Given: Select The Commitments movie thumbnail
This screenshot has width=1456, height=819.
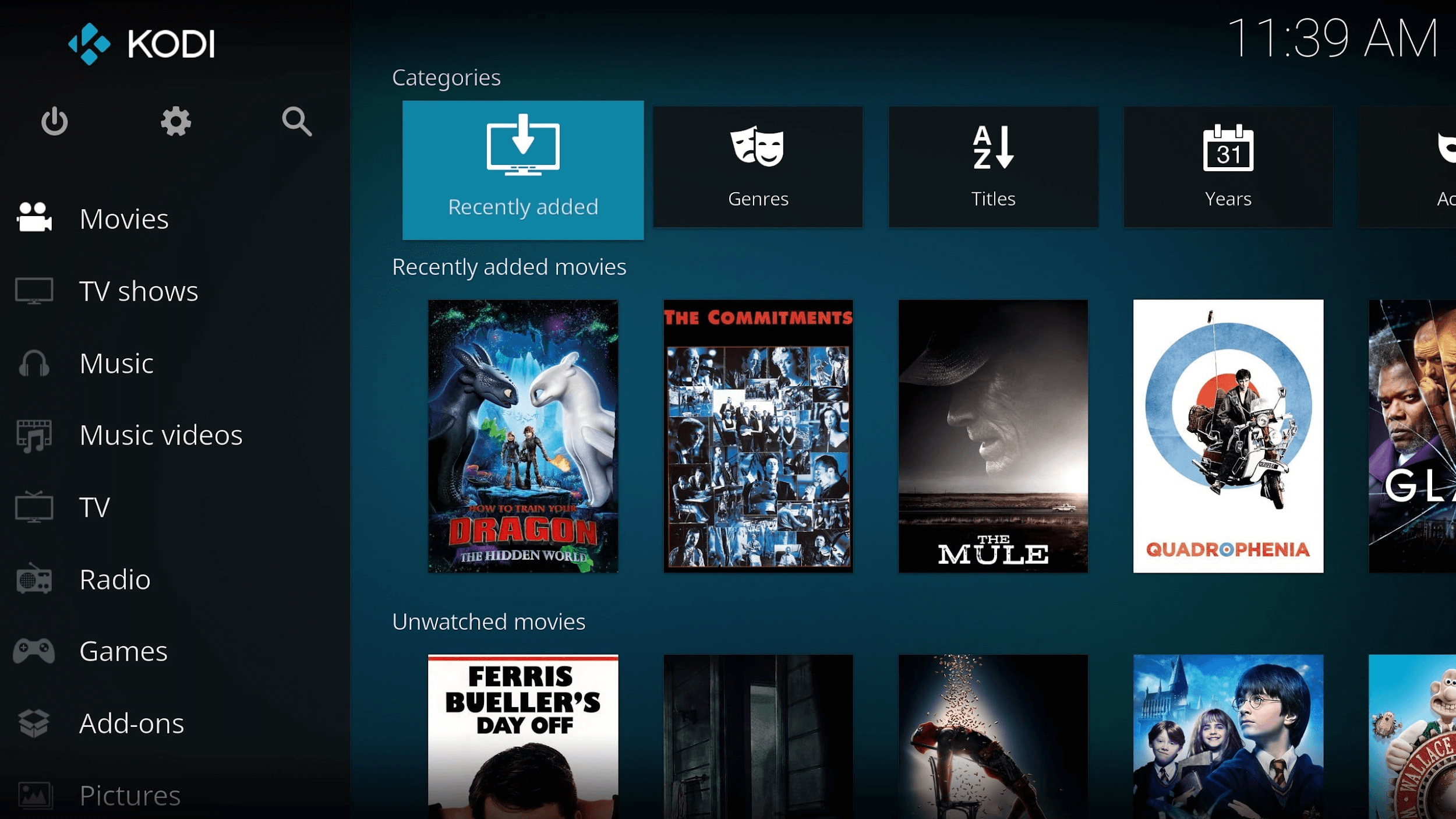Looking at the screenshot, I should 757,436.
